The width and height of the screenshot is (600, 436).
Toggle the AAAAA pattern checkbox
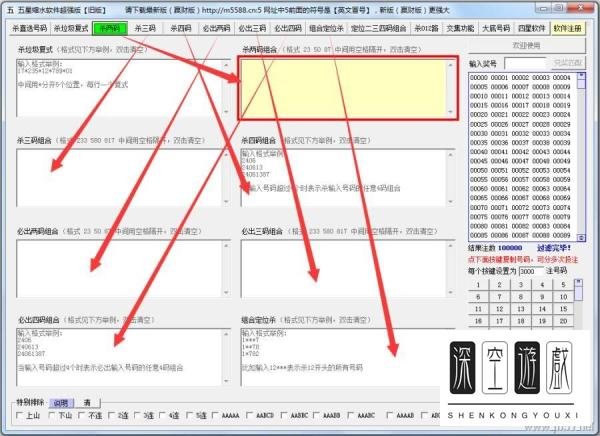pos(215,415)
